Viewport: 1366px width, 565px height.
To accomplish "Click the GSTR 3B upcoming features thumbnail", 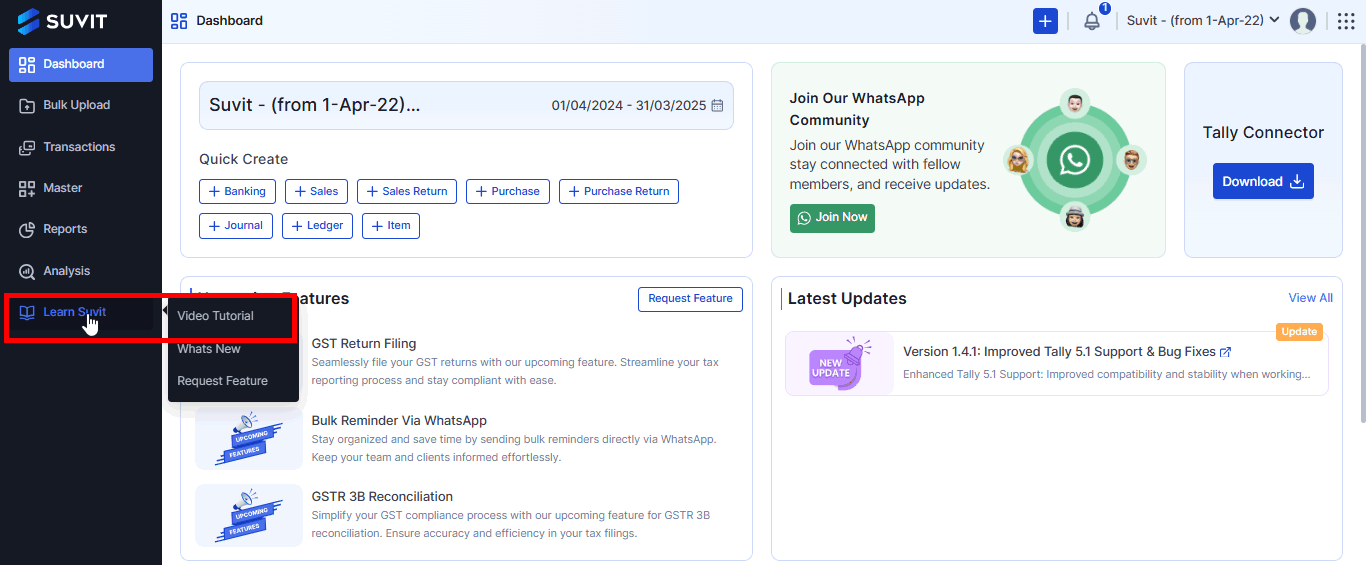I will [x=249, y=516].
